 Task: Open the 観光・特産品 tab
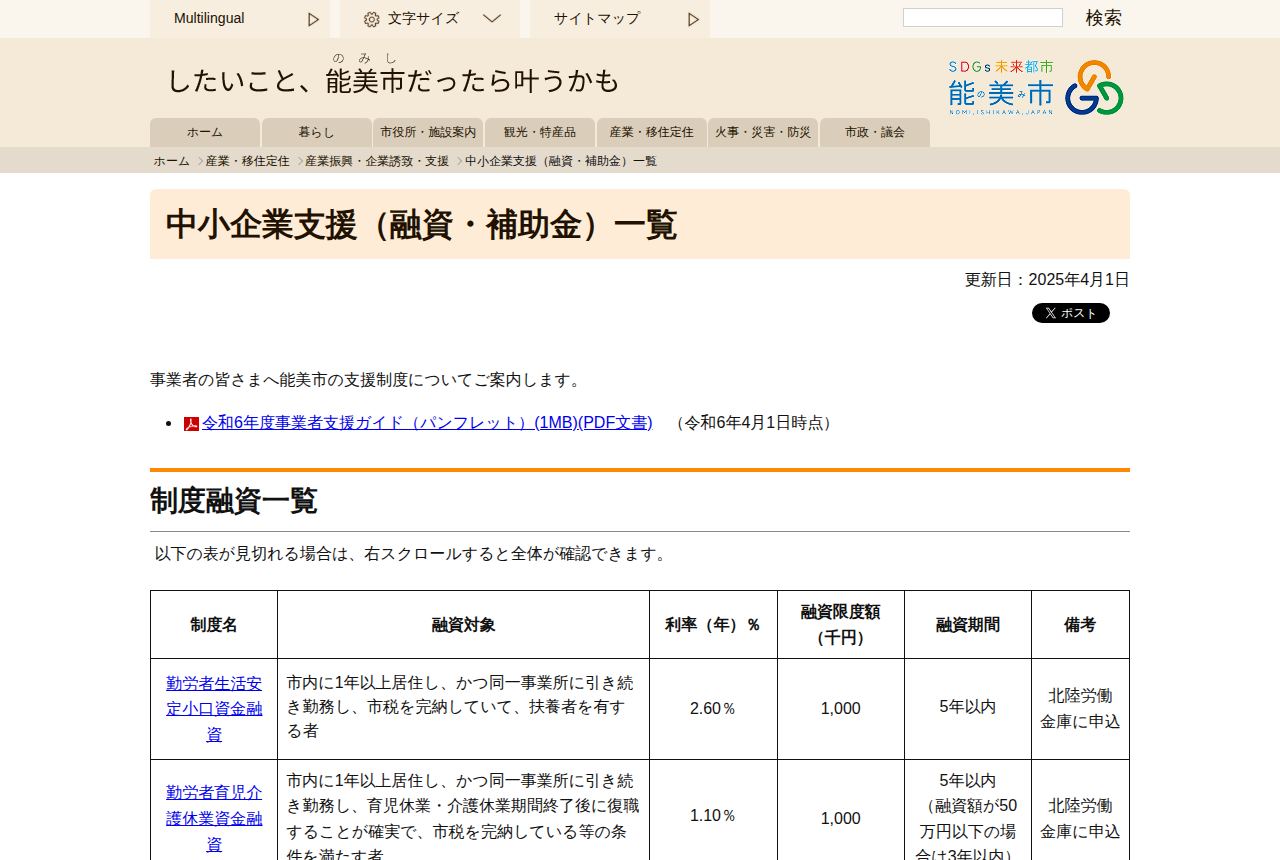tap(540, 132)
